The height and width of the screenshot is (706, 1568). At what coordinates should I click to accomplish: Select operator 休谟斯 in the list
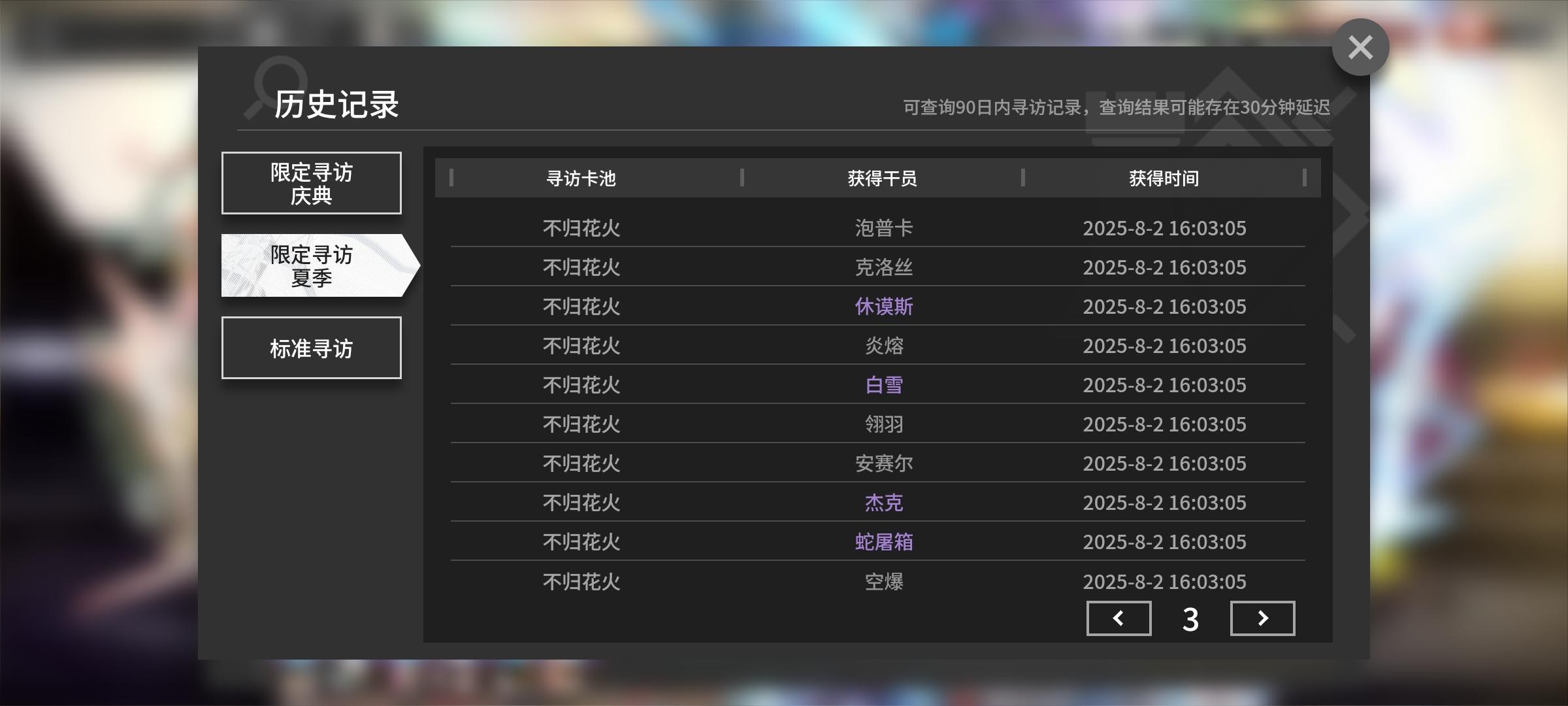[883, 306]
